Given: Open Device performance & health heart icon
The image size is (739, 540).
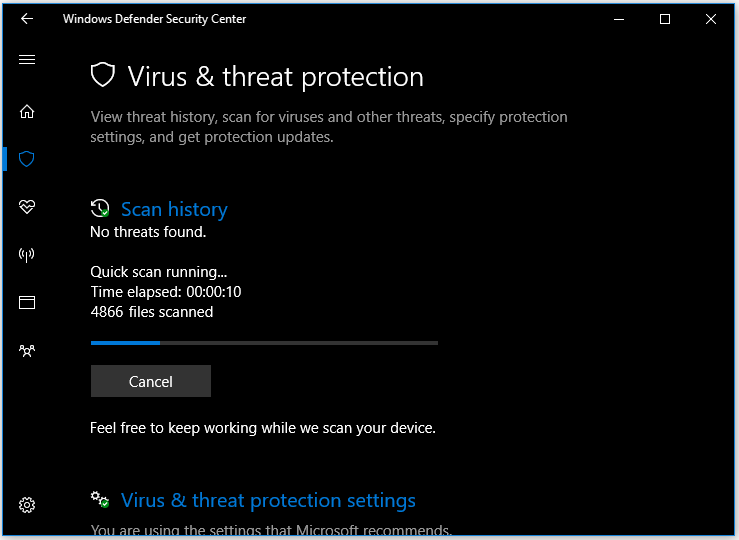Looking at the screenshot, I should coord(27,207).
